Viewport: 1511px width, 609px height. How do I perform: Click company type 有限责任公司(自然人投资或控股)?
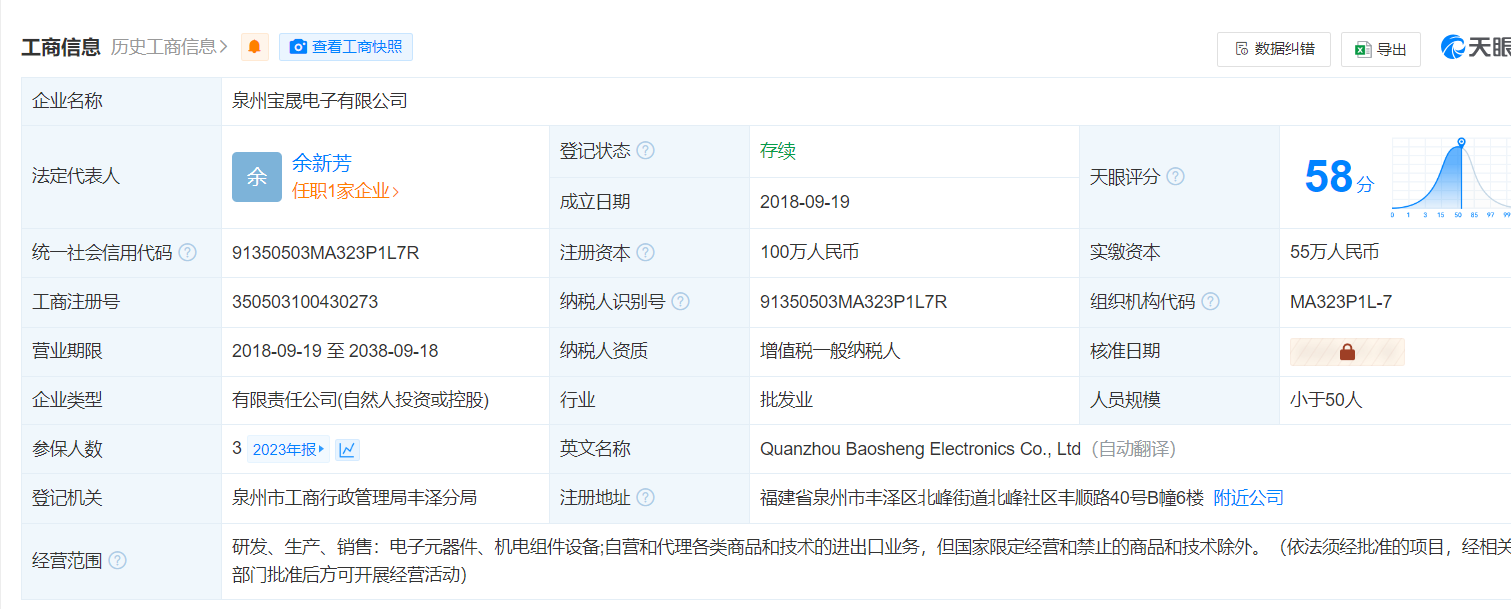[x=361, y=401]
